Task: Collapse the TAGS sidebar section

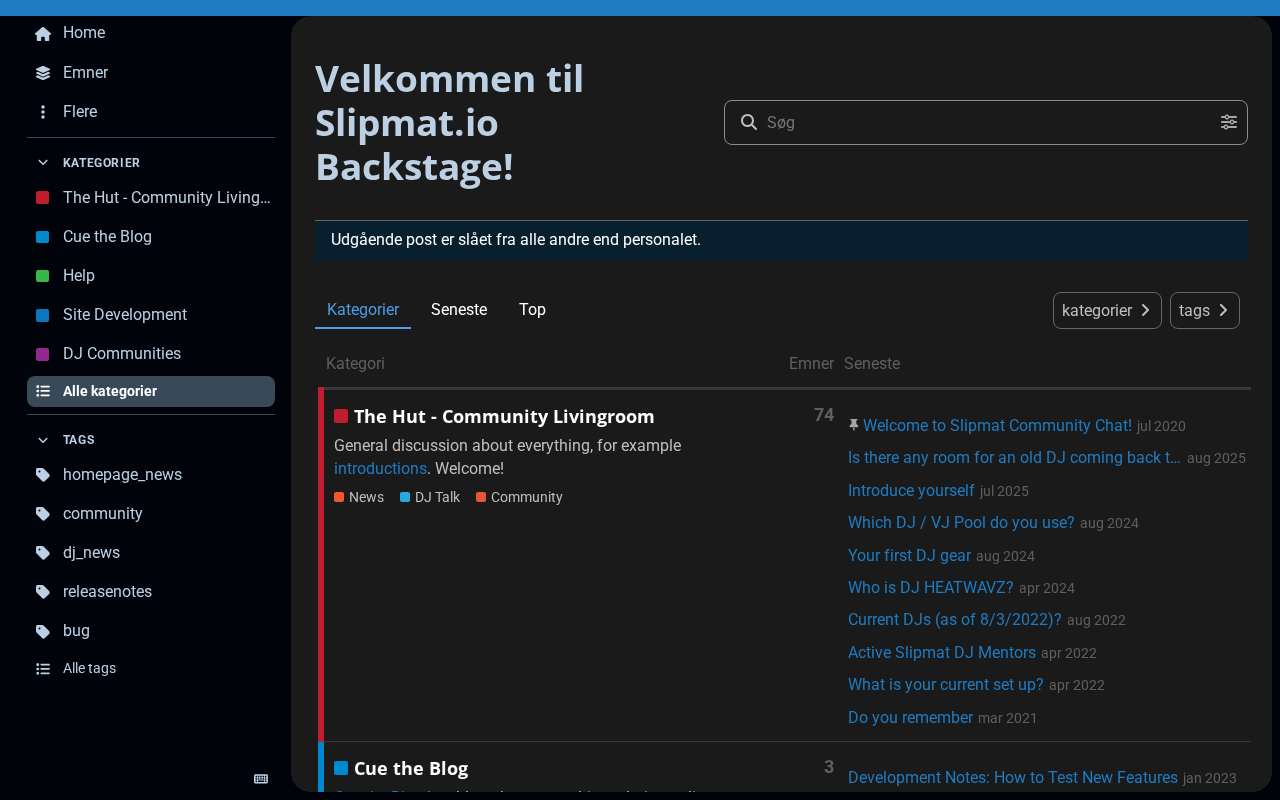Action: pyautogui.click(x=66, y=440)
